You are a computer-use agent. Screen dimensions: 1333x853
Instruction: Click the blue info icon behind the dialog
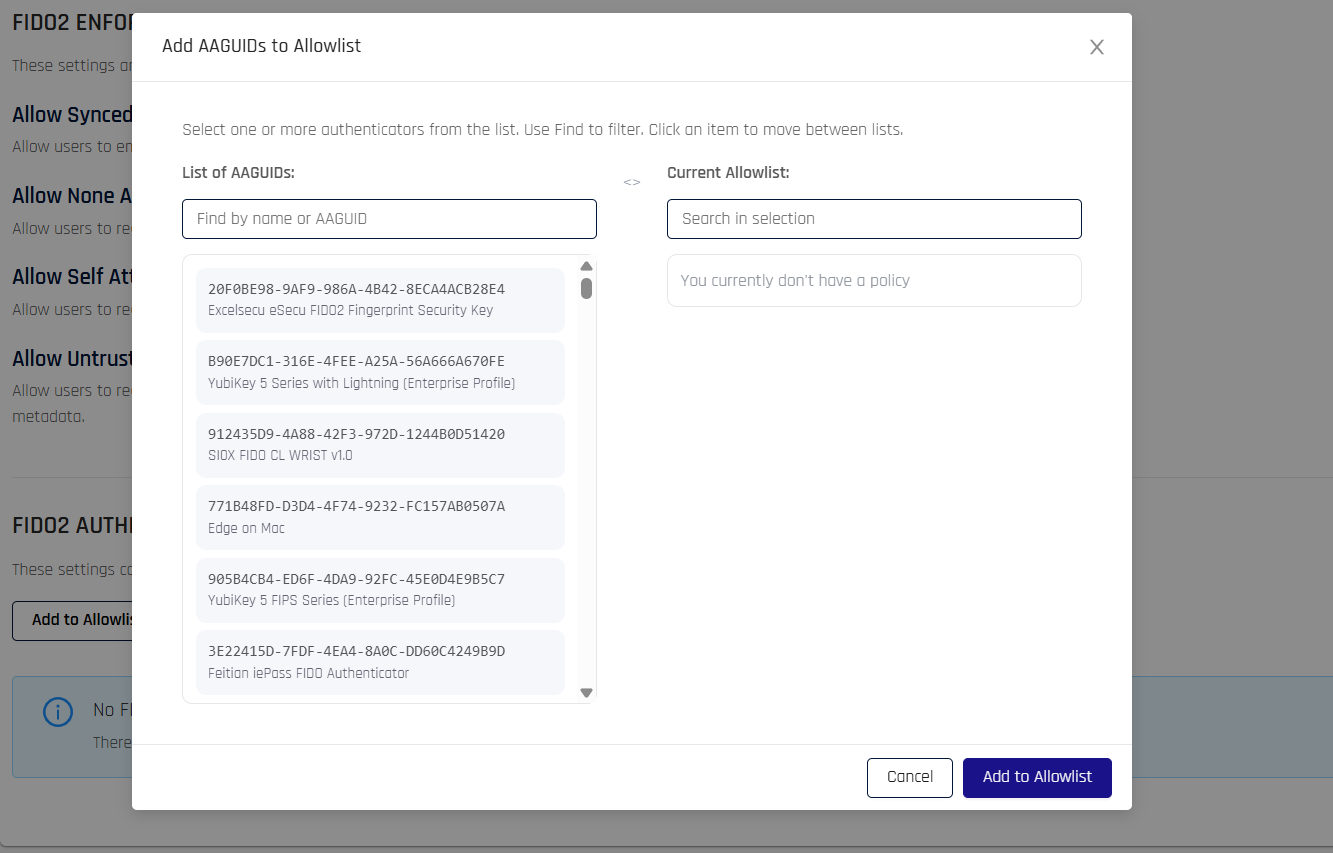58,711
